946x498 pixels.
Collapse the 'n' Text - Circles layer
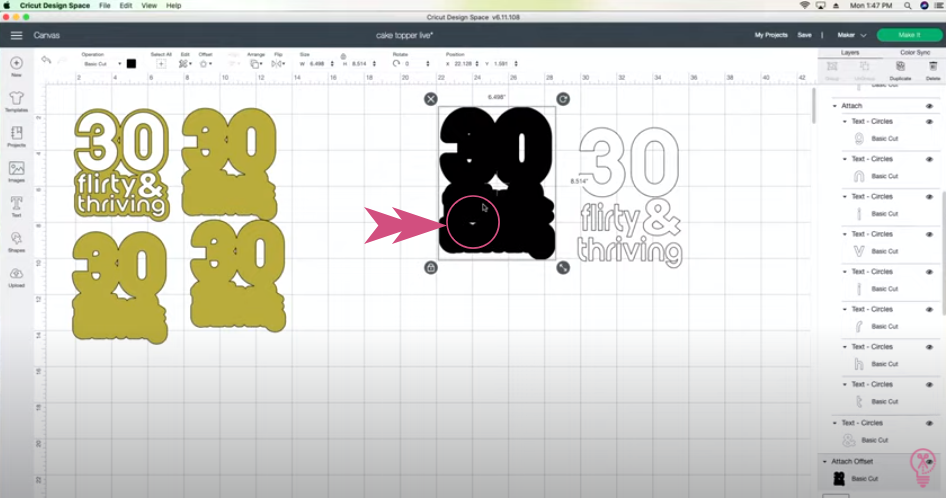tap(845, 159)
